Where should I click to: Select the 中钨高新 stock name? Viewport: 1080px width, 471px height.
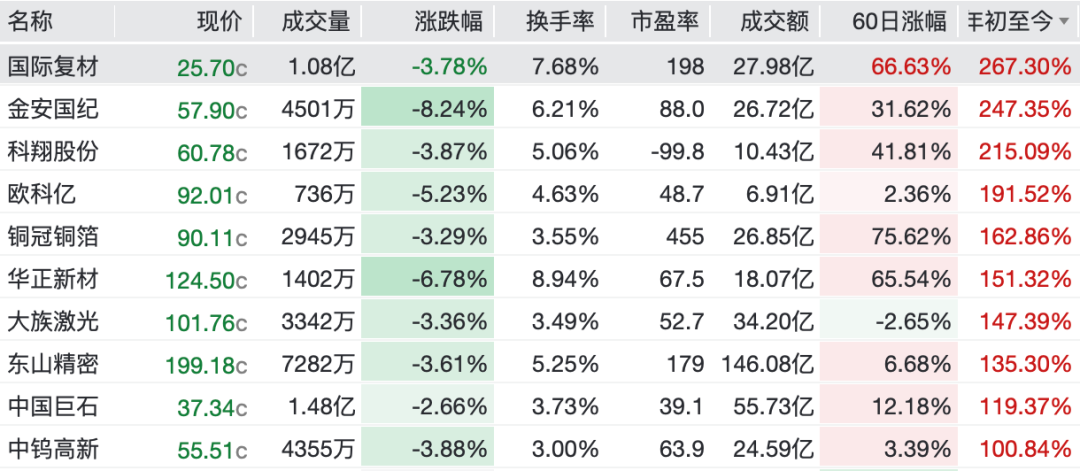(53, 450)
